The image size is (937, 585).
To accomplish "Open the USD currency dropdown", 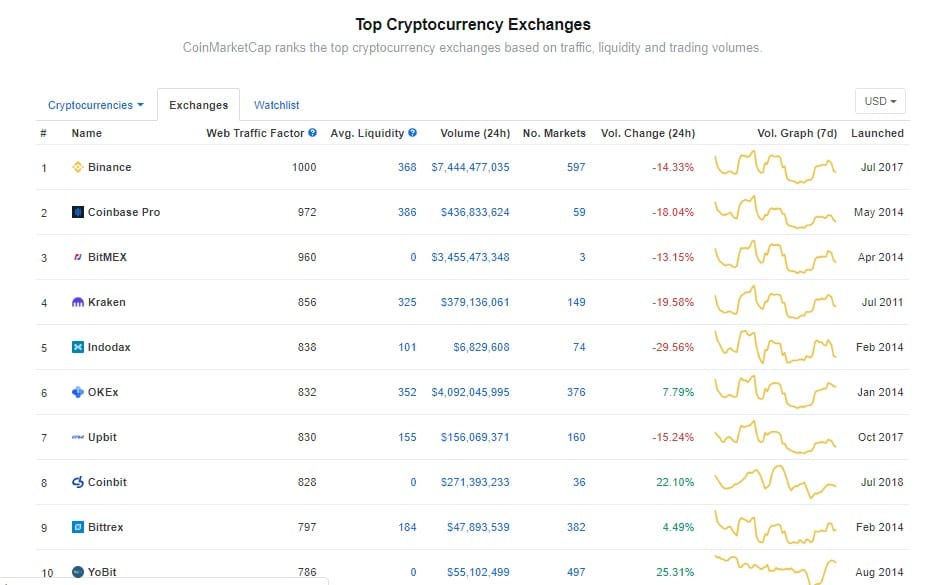I will (880, 102).
